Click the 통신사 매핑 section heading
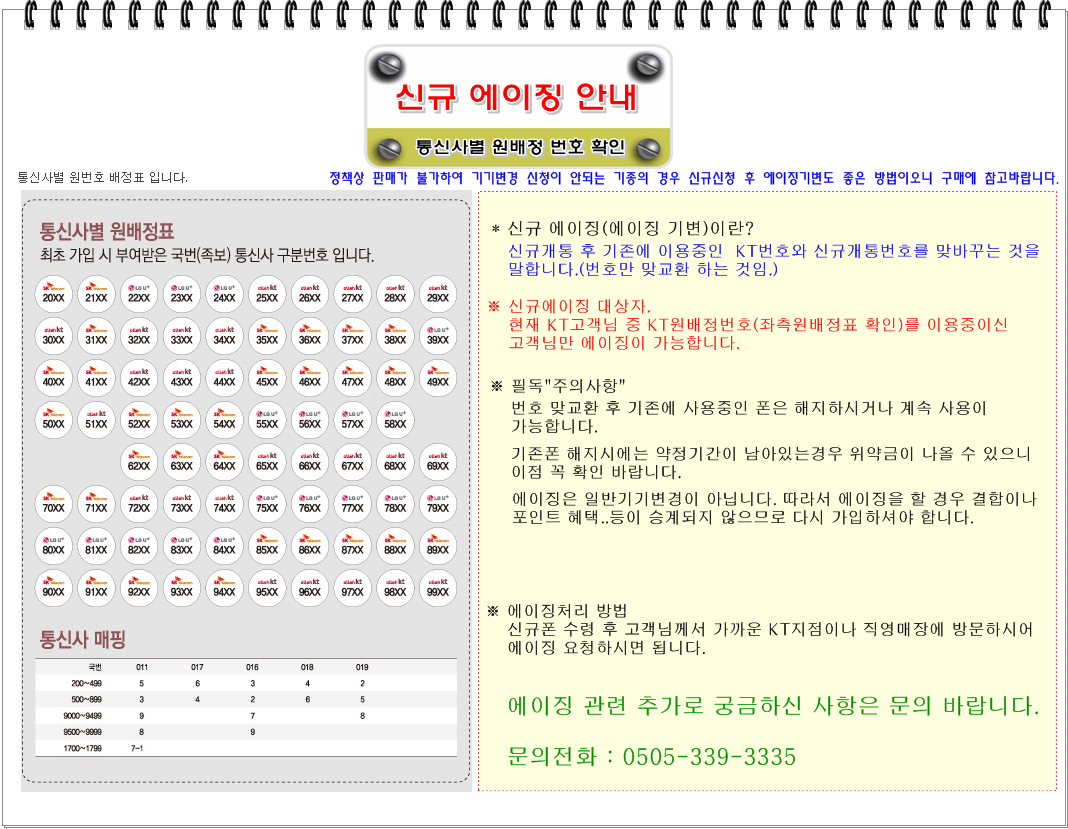Screen dimensions: 1068x829 [x=82, y=639]
